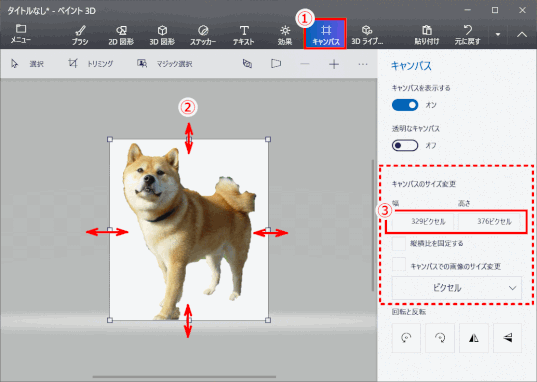Viewport: 537px width, 382px height.
Task: Zoom in with the plus button
Action: (x=334, y=64)
